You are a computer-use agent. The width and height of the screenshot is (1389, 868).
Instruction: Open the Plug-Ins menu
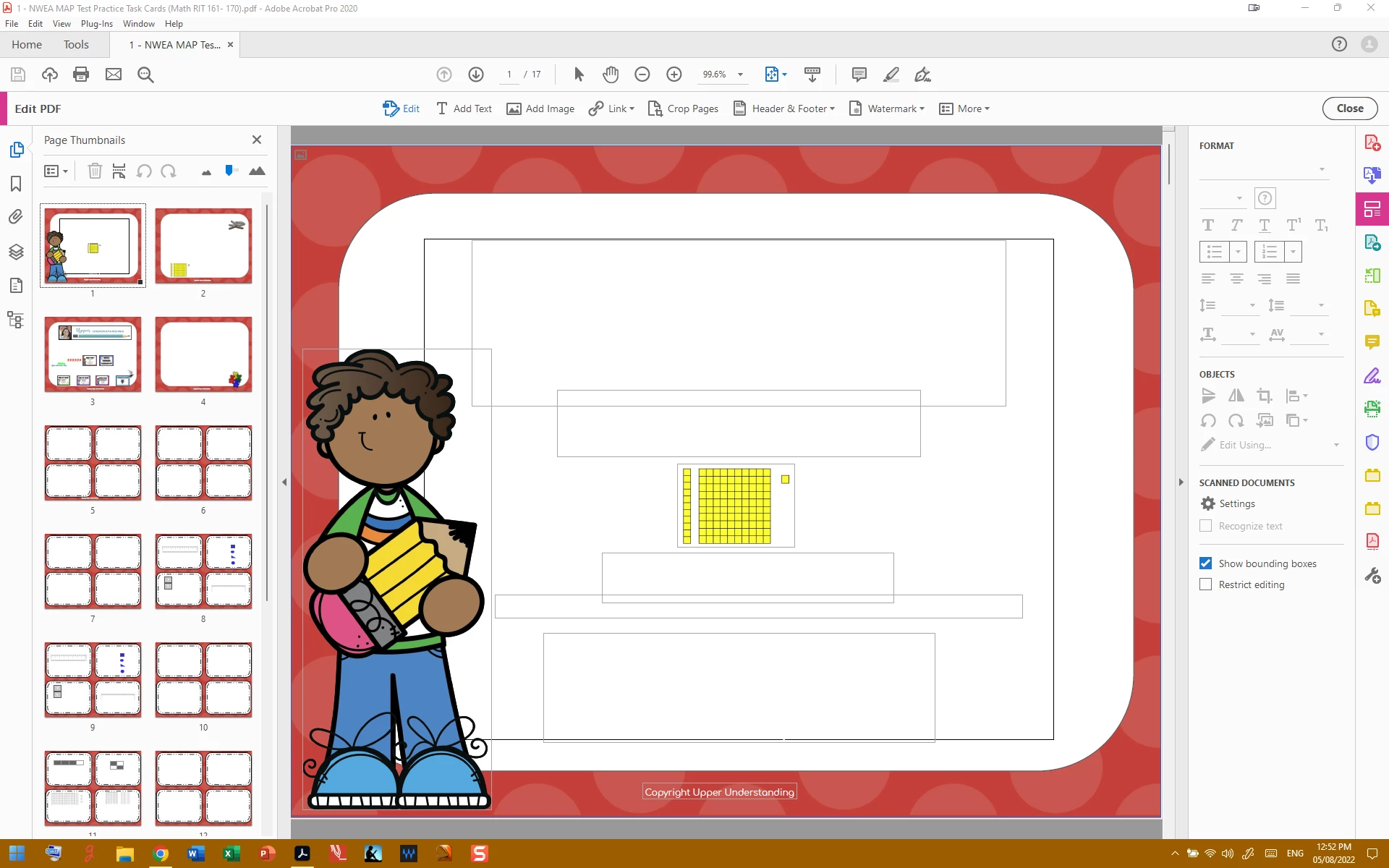(x=96, y=24)
